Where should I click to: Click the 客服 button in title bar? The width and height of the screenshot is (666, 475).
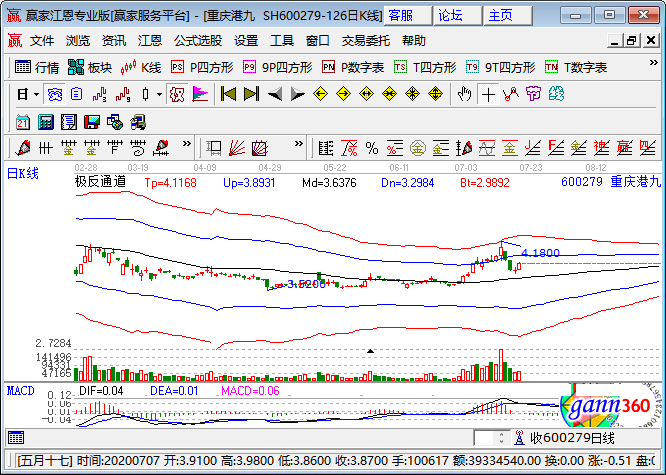(408, 16)
